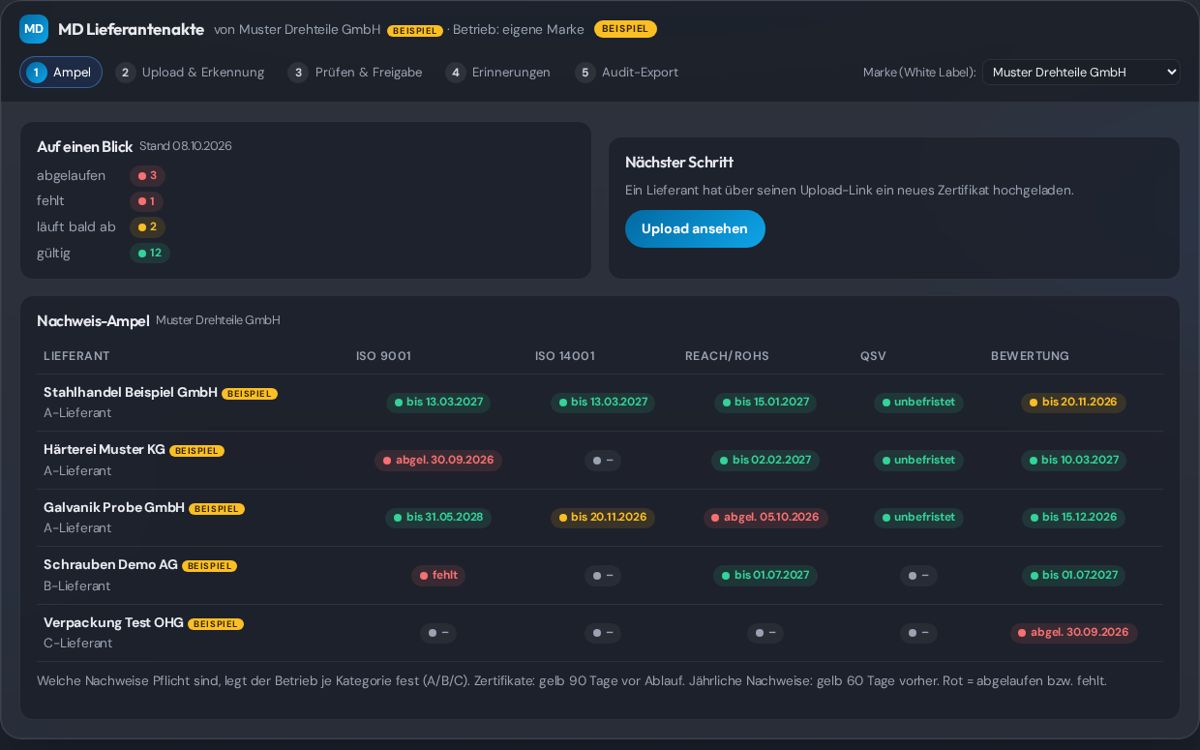
Task: Click Galvanik's expired REACH/RoHS pill
Action: [765, 517]
